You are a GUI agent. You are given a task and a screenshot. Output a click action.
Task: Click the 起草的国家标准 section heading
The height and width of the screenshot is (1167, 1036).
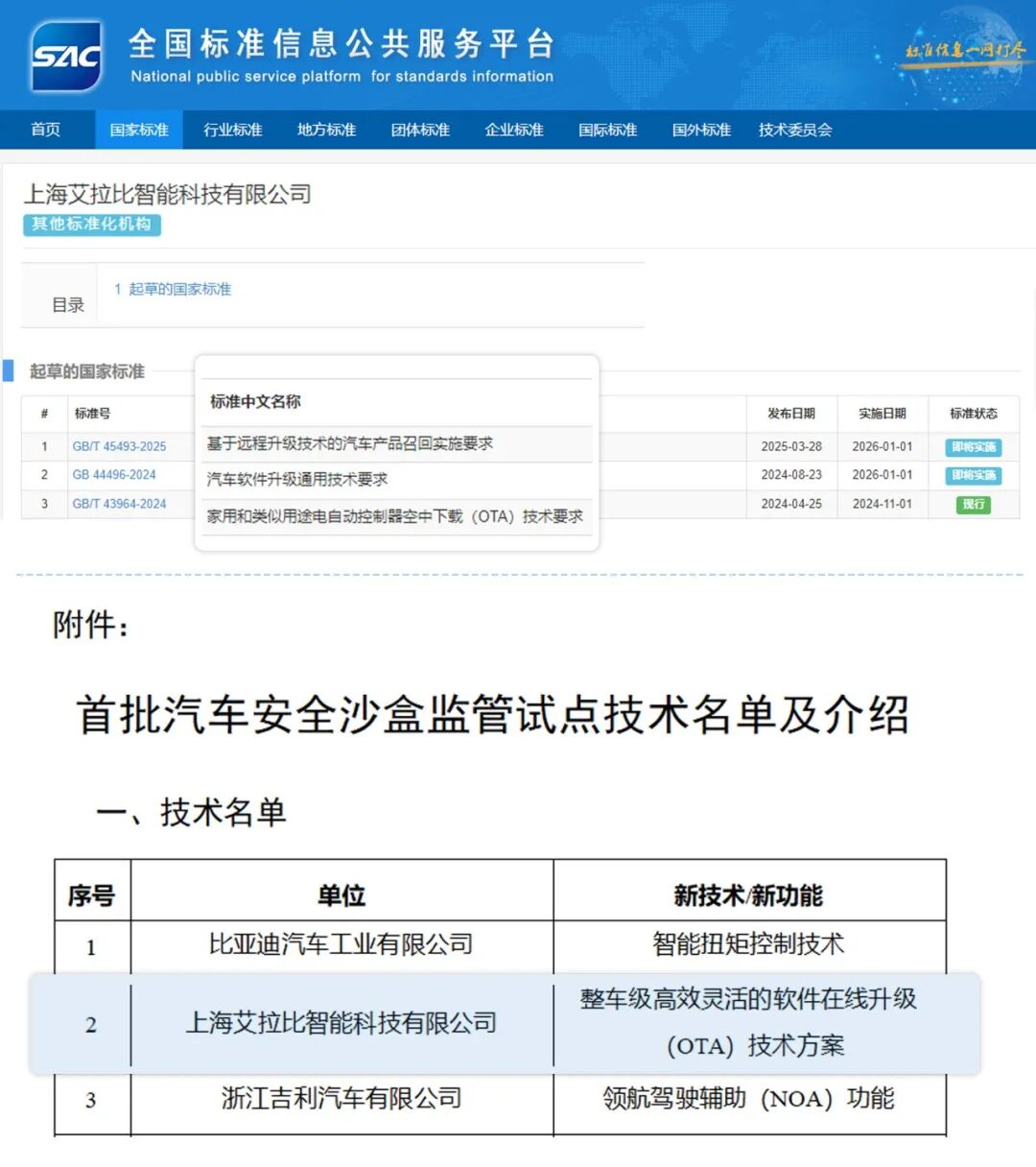(x=87, y=371)
